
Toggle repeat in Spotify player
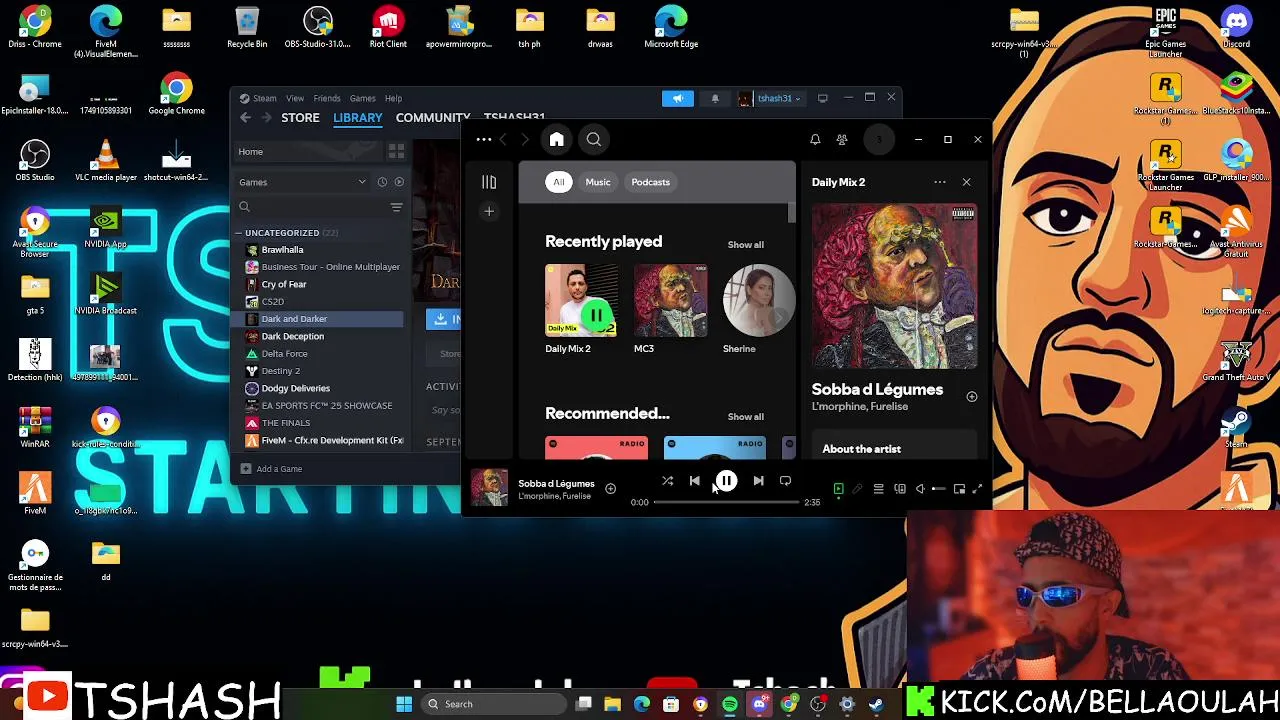tap(785, 481)
